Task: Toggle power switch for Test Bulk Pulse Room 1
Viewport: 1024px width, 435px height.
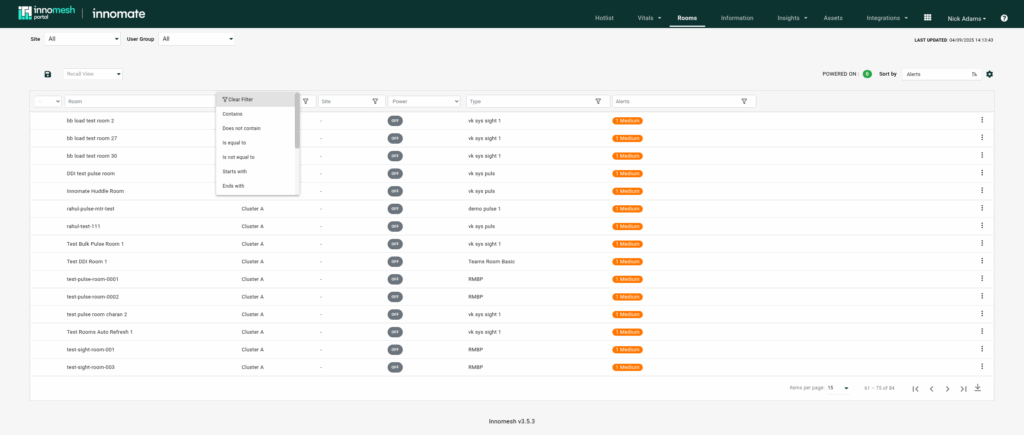Action: [x=395, y=244]
